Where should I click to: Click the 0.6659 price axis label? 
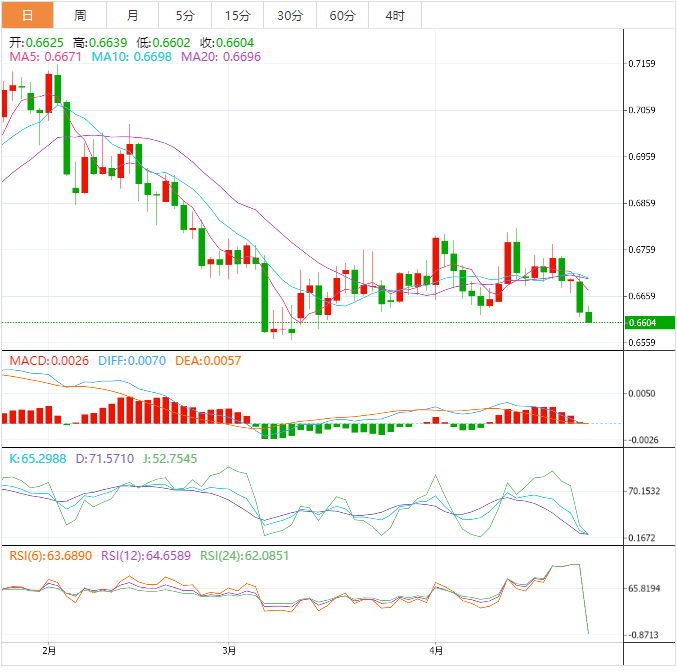pyautogui.click(x=642, y=296)
